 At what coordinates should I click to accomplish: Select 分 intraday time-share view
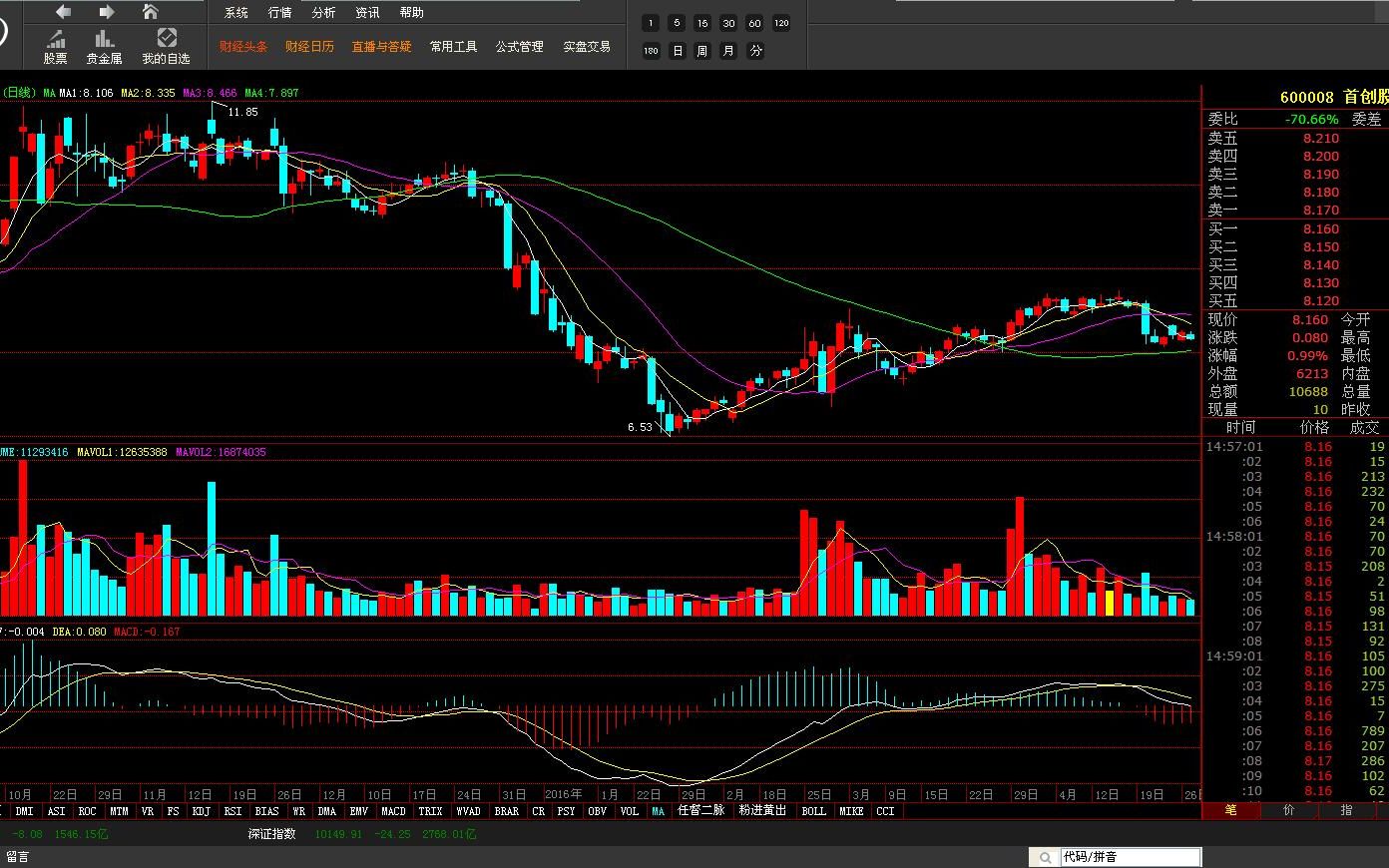click(x=755, y=51)
